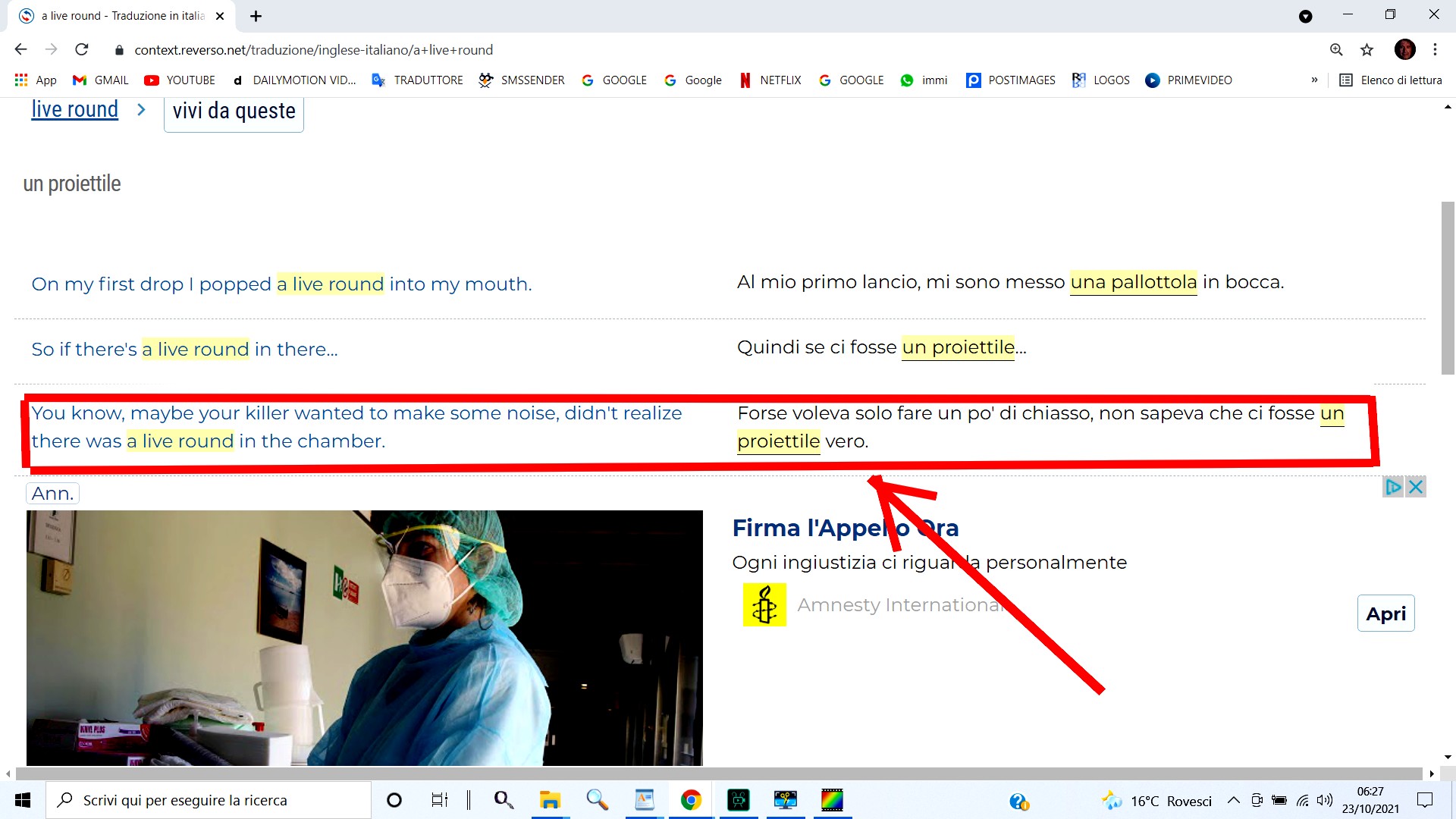The height and width of the screenshot is (819, 1456).
Task: Click the vertical page scrollbar thumb
Action: point(1448,288)
